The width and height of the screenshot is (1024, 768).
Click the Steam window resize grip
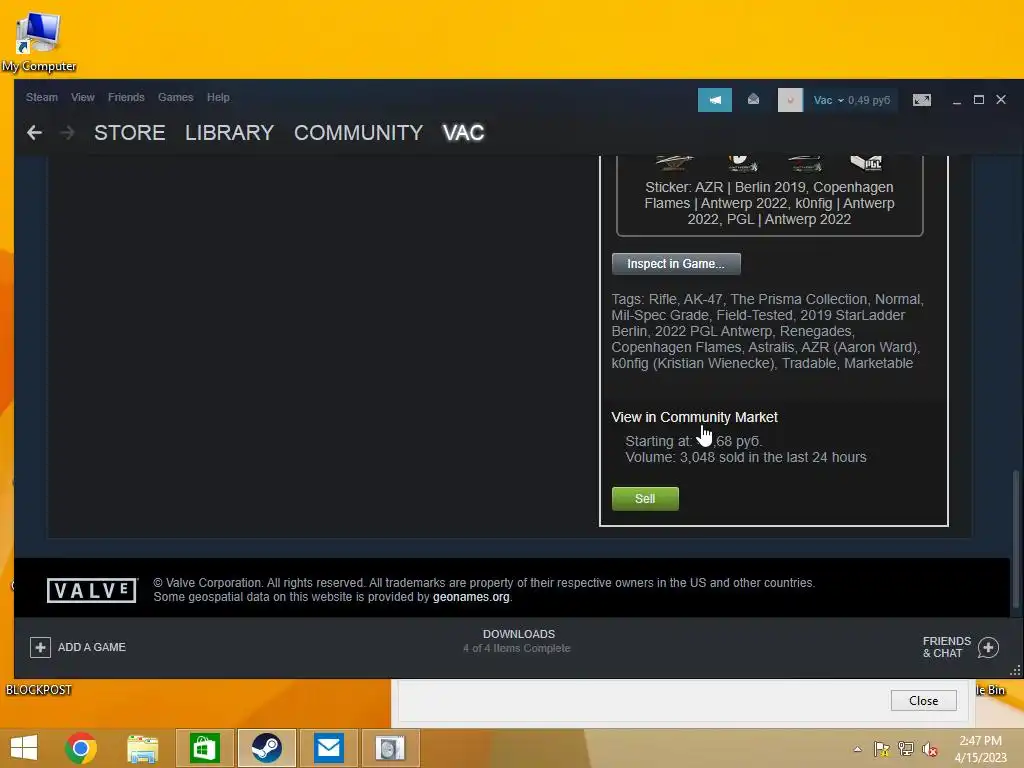[x=1015, y=671]
